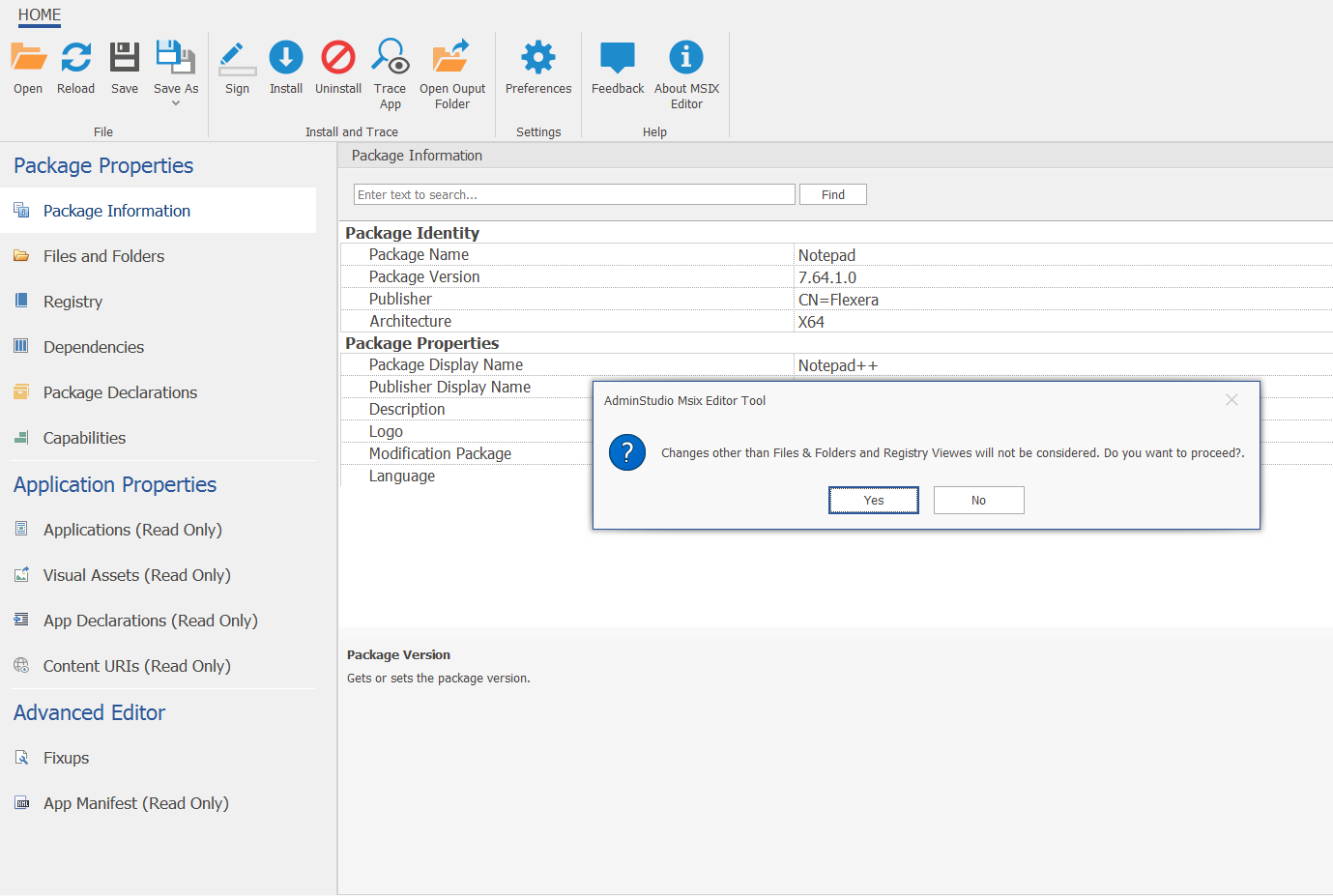Open Preferences gear settings
The height and width of the screenshot is (896, 1333).
(x=537, y=58)
